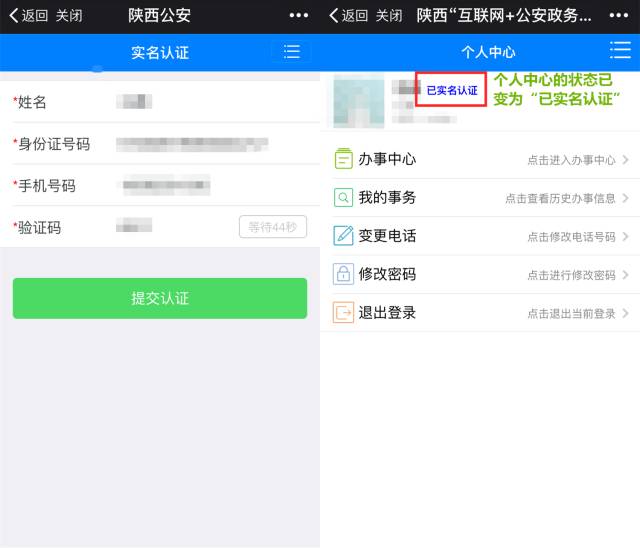This screenshot has height=548, width=640.
Task: Expand the 修改密码 row chevron
Action: 625,275
